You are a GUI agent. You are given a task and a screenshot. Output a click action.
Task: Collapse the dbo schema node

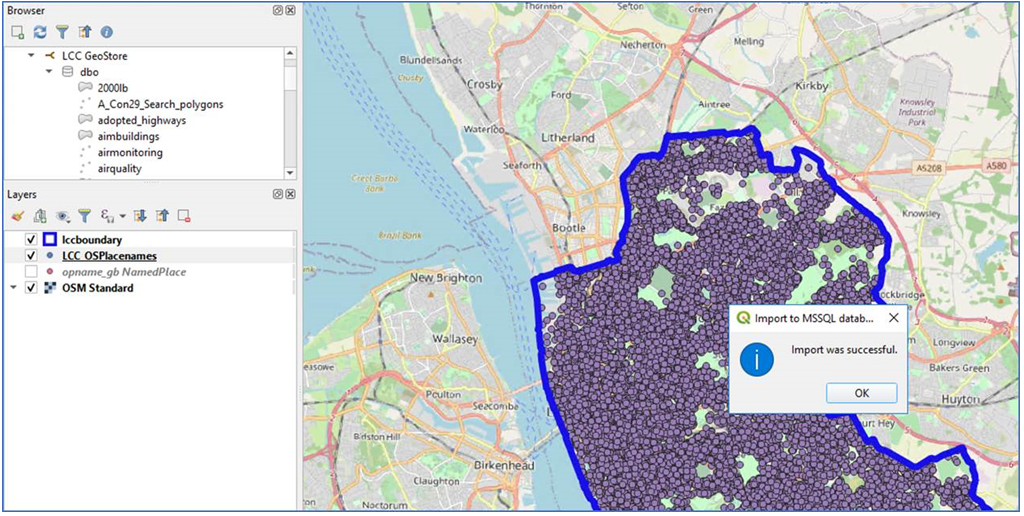[48, 72]
